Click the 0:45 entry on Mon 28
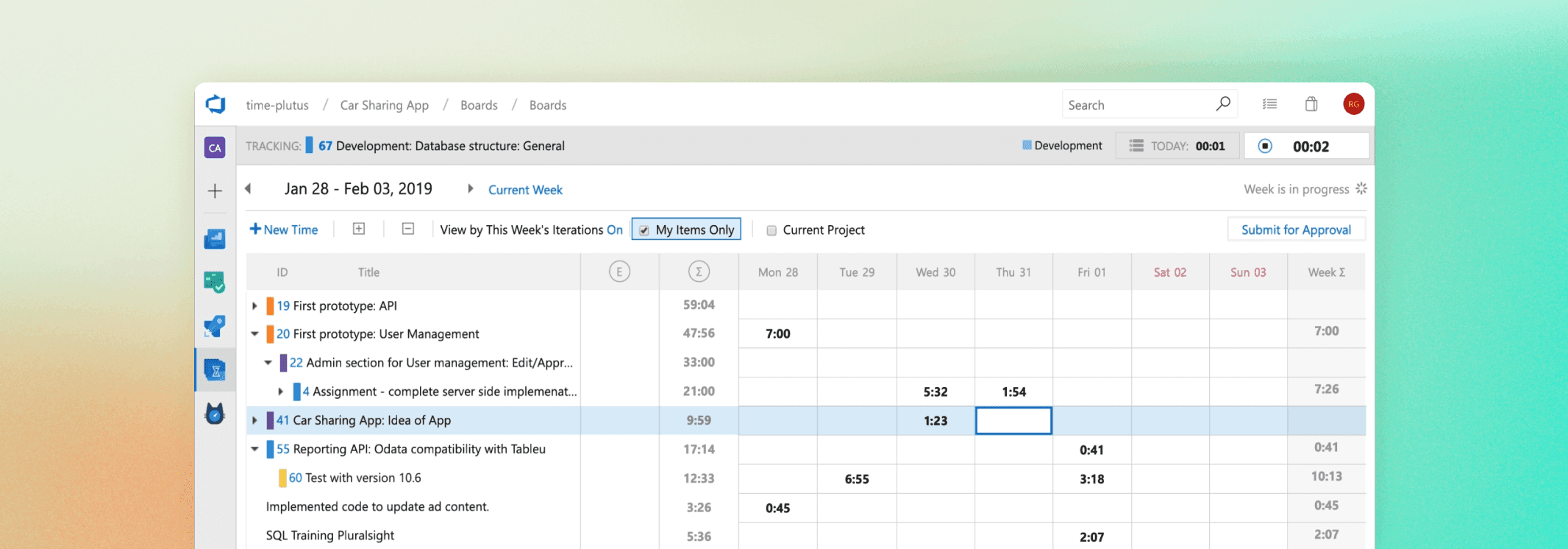This screenshot has height=549, width=1568. coord(778,508)
